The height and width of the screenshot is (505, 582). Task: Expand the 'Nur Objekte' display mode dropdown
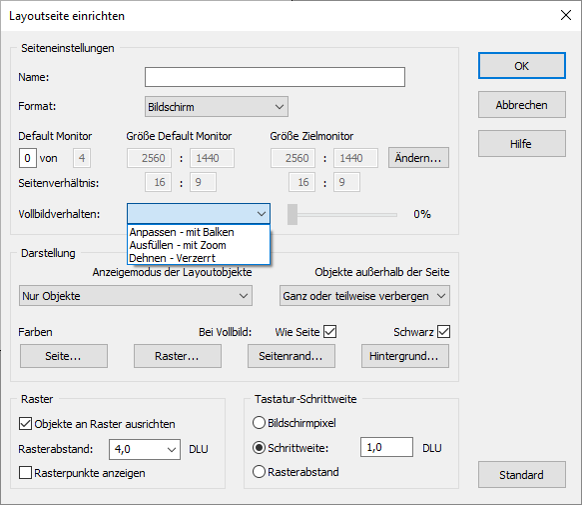click(135, 296)
